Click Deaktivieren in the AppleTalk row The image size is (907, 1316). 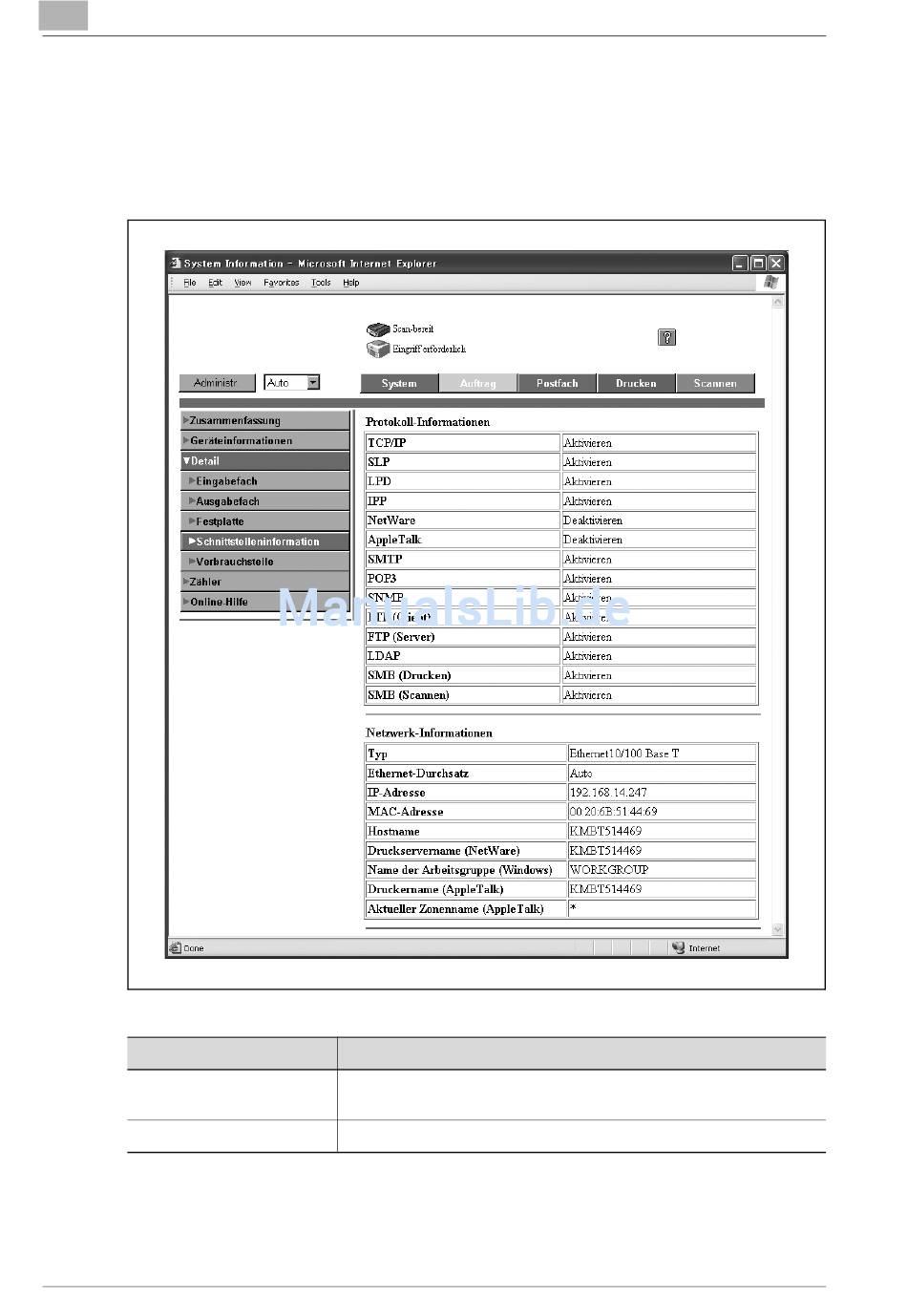593,540
